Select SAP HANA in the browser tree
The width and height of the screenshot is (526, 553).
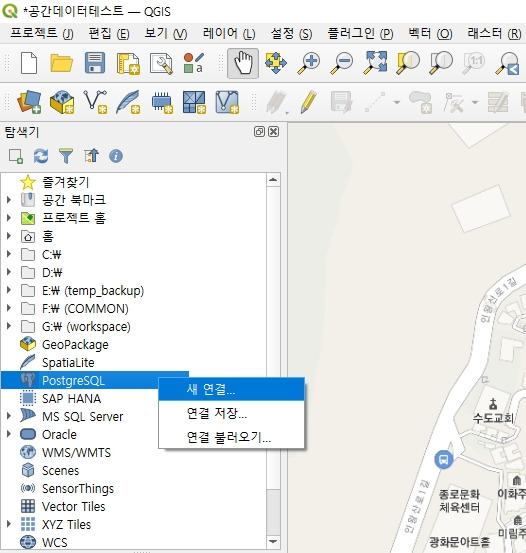(x=71, y=398)
